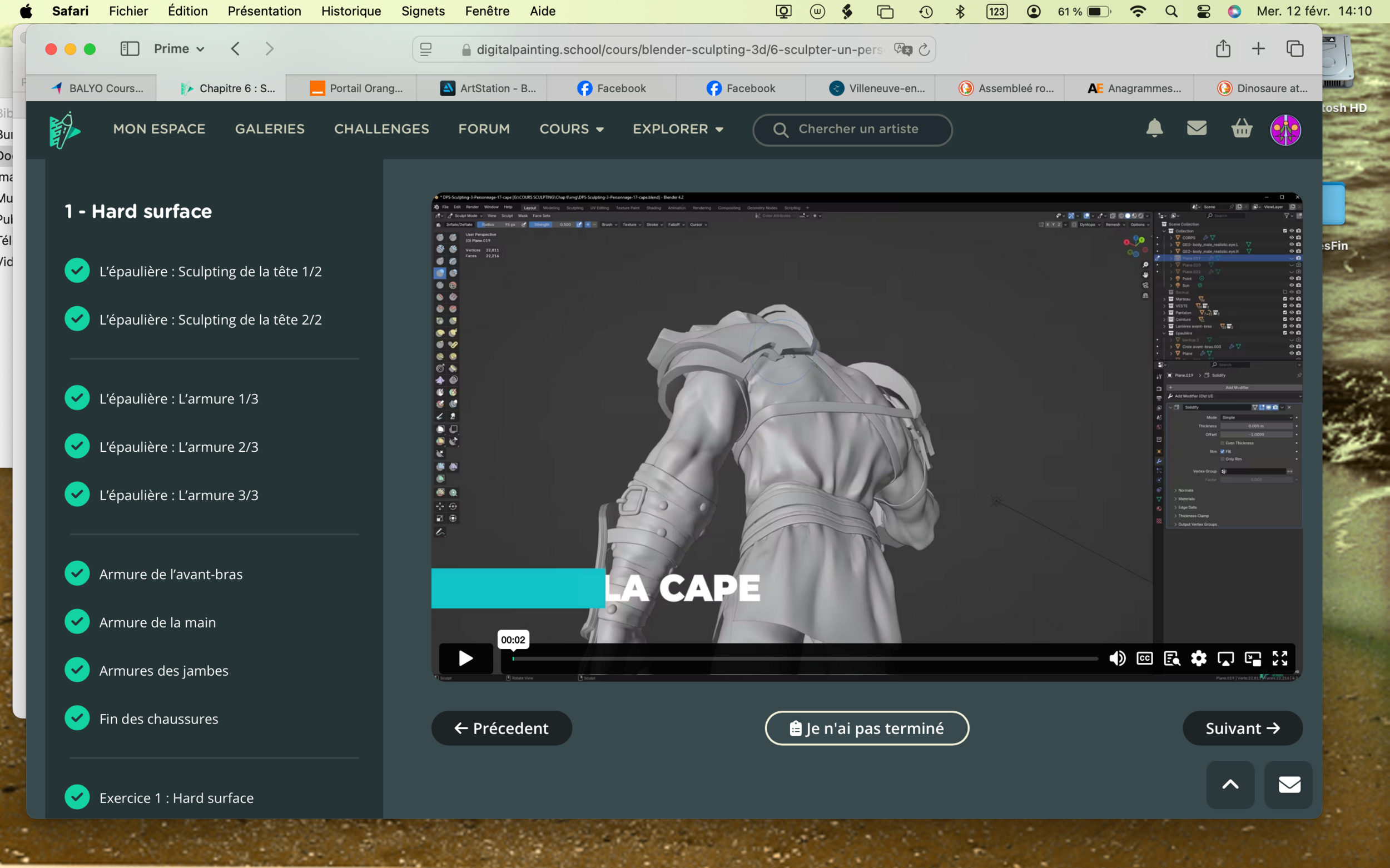The image size is (1390, 868).
Task: Click the scroll-to-top arrow button
Action: (x=1230, y=784)
